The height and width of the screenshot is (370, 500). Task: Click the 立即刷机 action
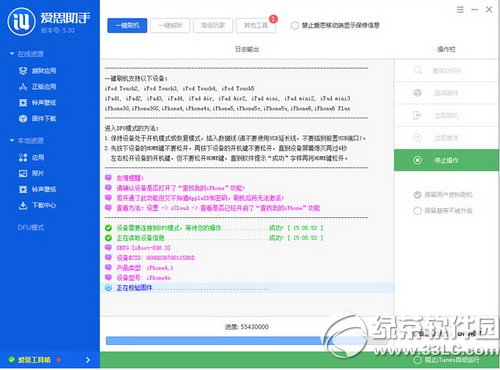(x=446, y=115)
